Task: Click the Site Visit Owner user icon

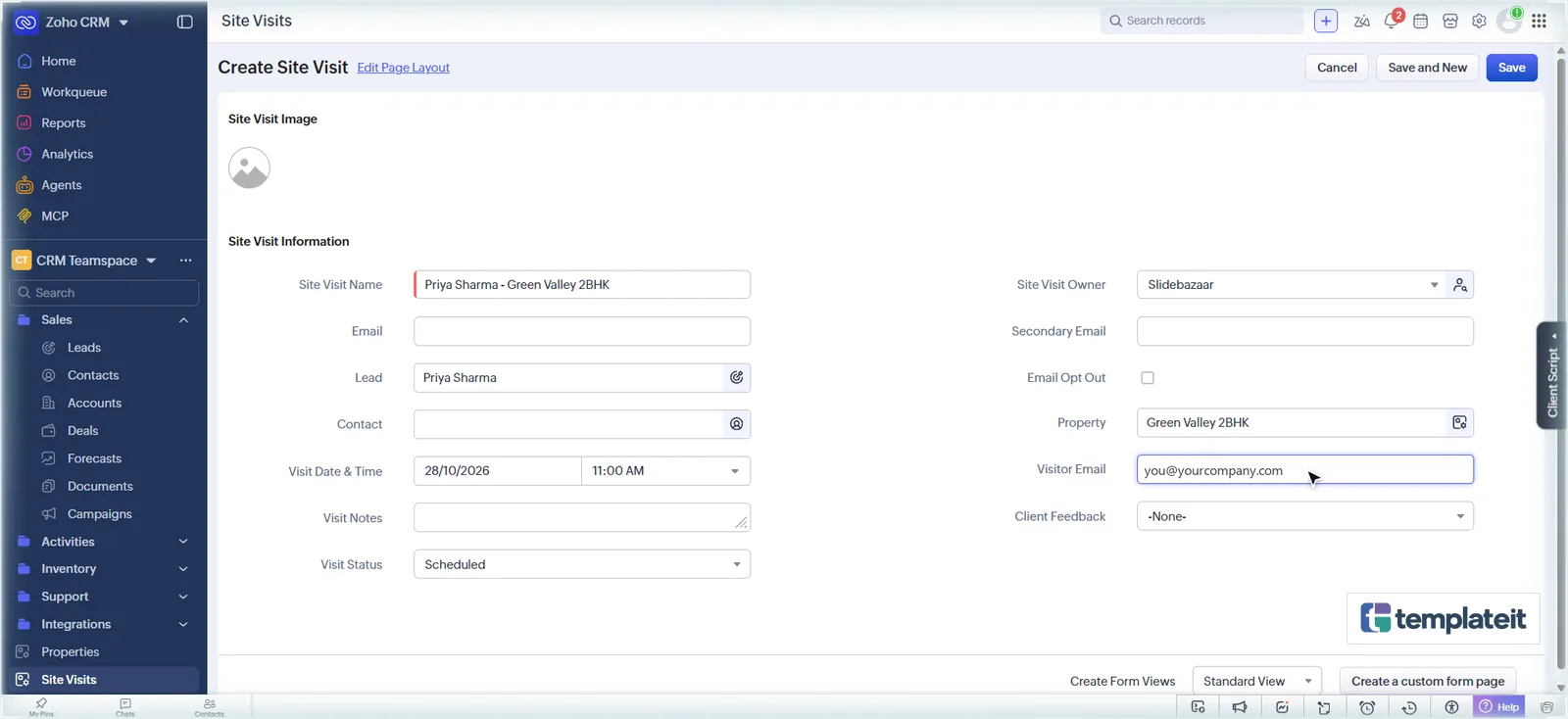Action: [x=1460, y=285]
